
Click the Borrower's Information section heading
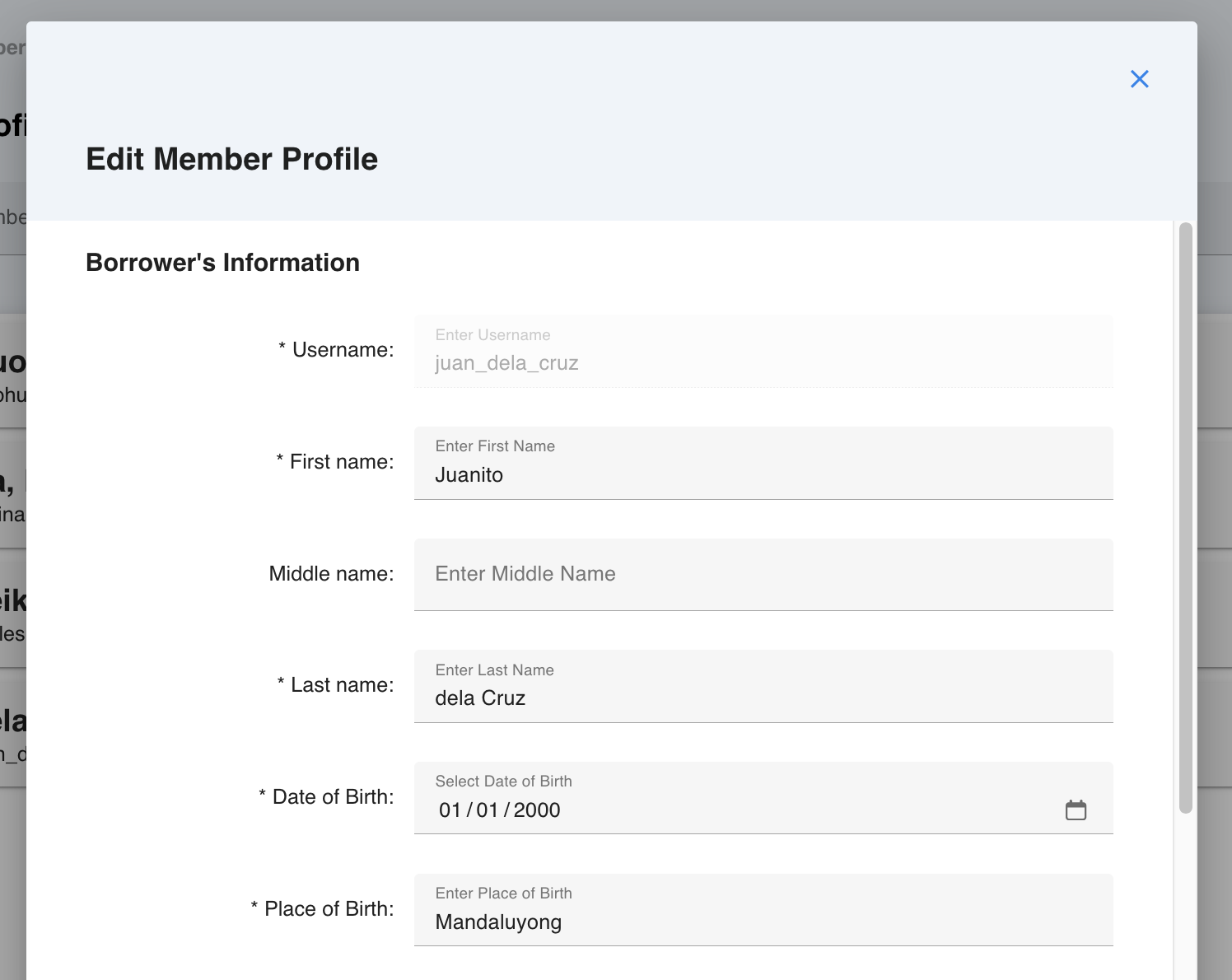222,262
